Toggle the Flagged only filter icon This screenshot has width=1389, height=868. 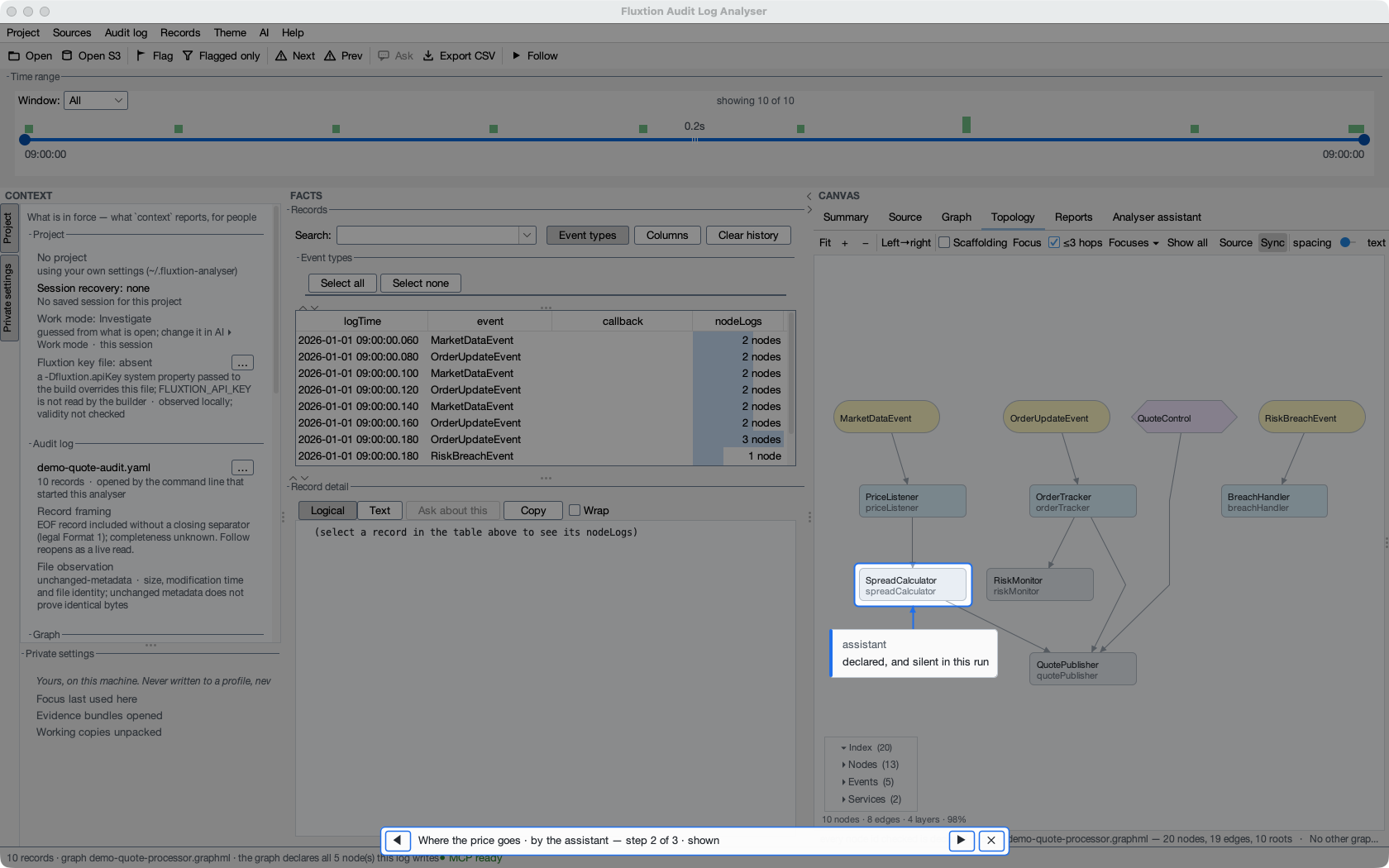click(x=188, y=55)
